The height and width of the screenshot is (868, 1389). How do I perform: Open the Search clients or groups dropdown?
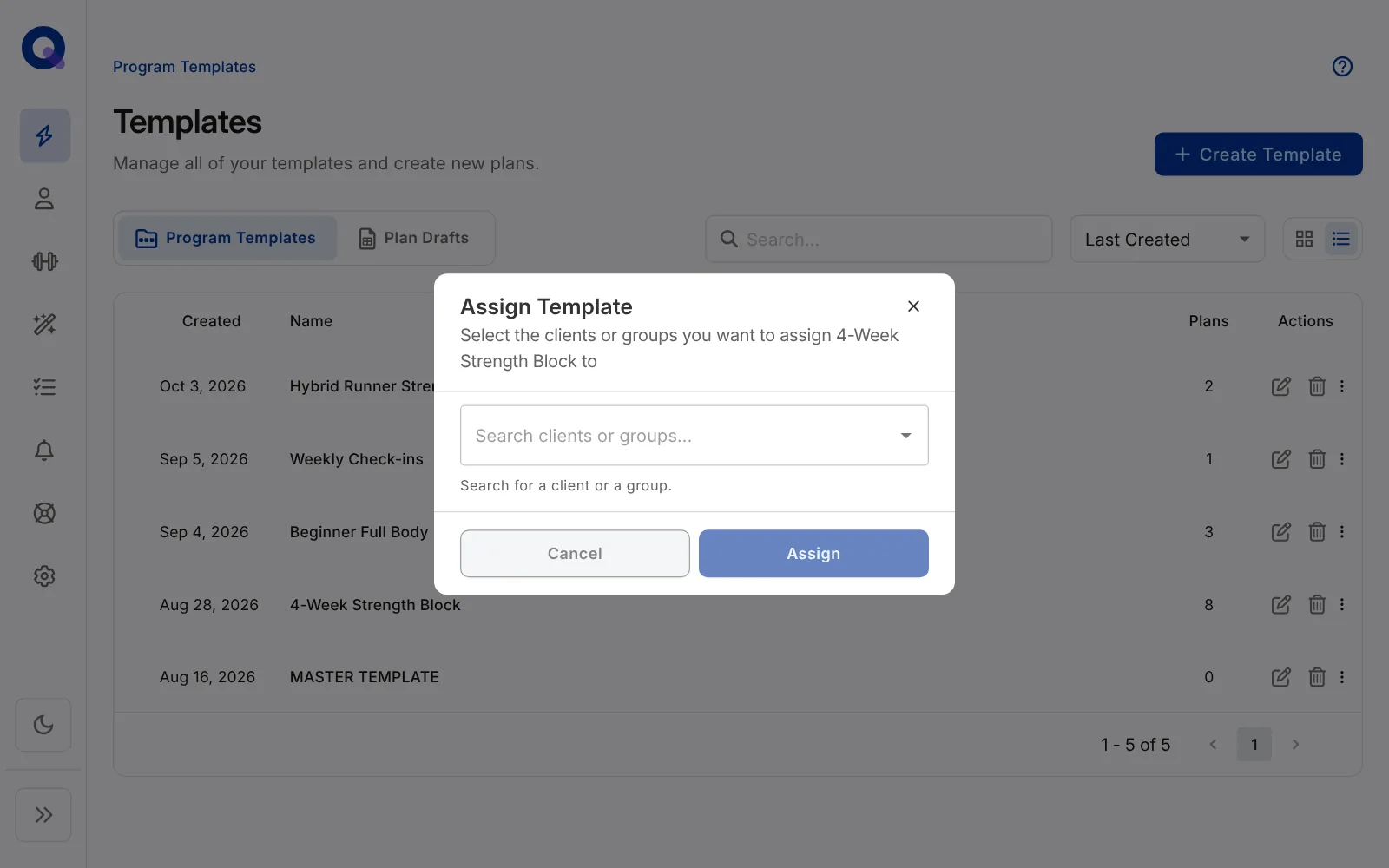click(694, 436)
